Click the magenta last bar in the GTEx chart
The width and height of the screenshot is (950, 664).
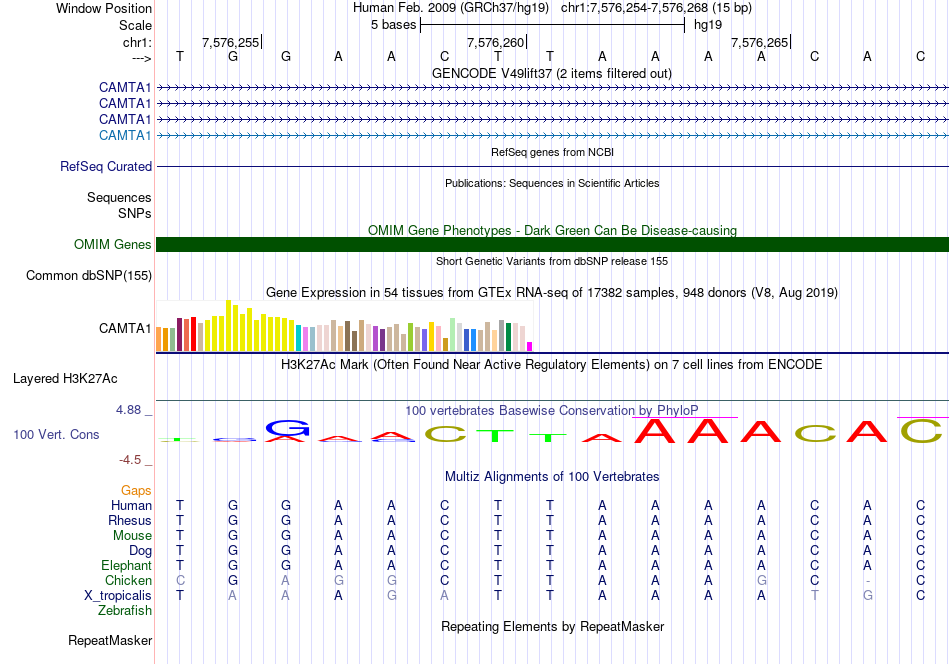(x=530, y=347)
